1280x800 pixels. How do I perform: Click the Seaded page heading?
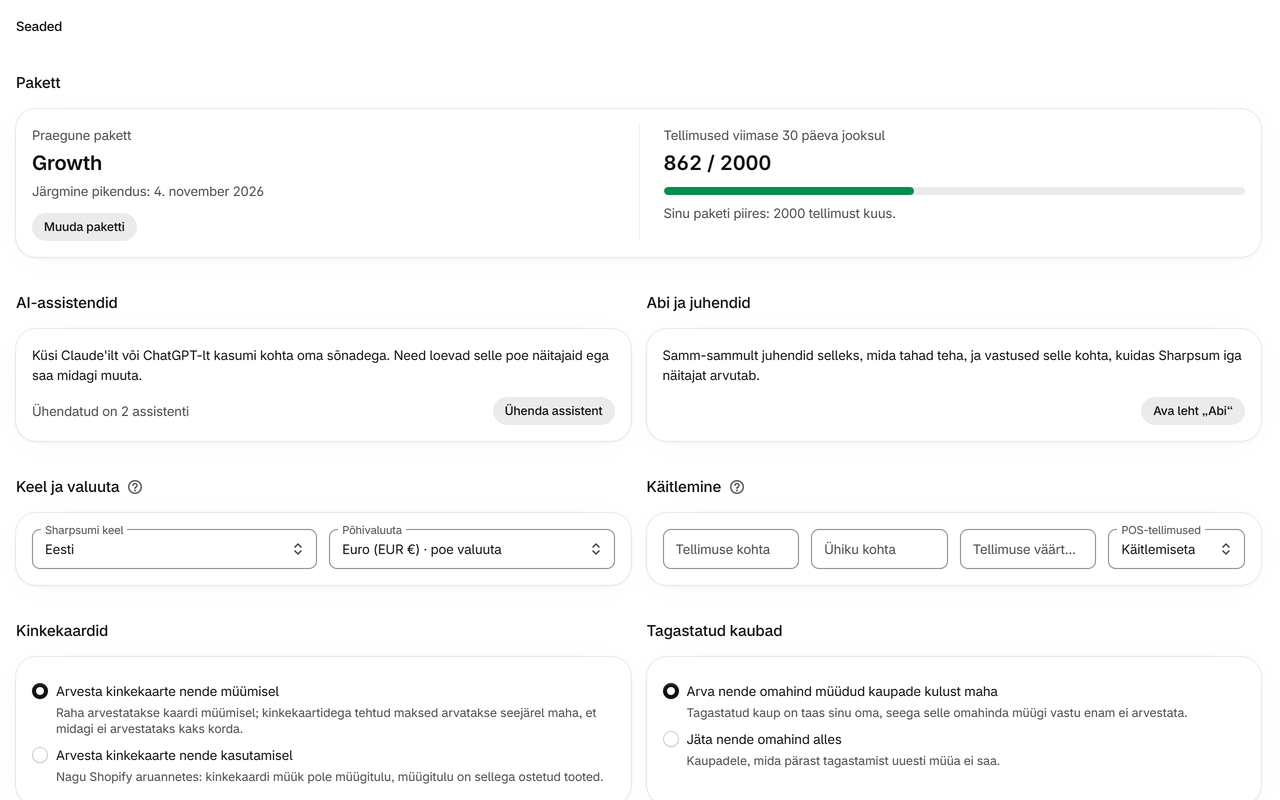click(x=39, y=27)
